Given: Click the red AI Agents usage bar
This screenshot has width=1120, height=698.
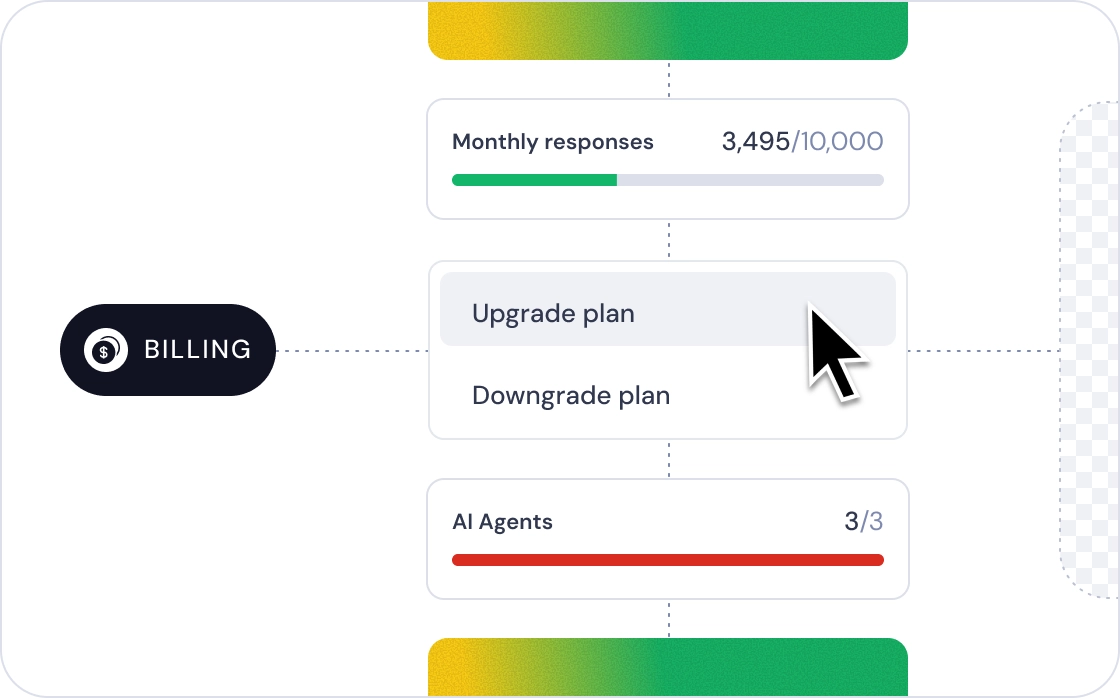Looking at the screenshot, I should [667, 560].
